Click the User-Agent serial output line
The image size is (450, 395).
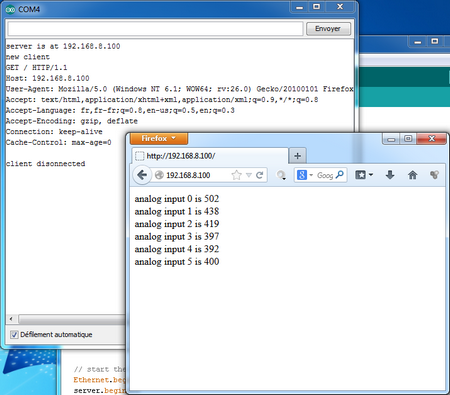pos(179,89)
